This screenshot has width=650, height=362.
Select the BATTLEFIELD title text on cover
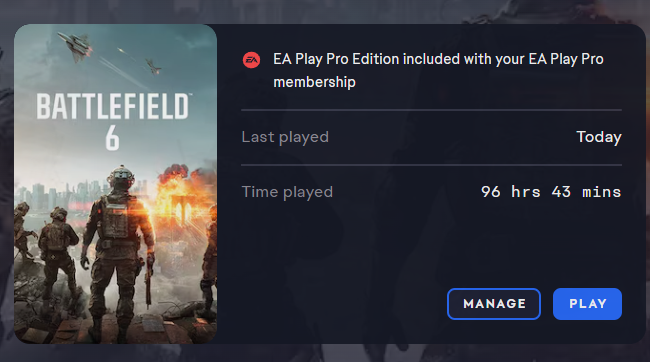pyautogui.click(x=114, y=107)
